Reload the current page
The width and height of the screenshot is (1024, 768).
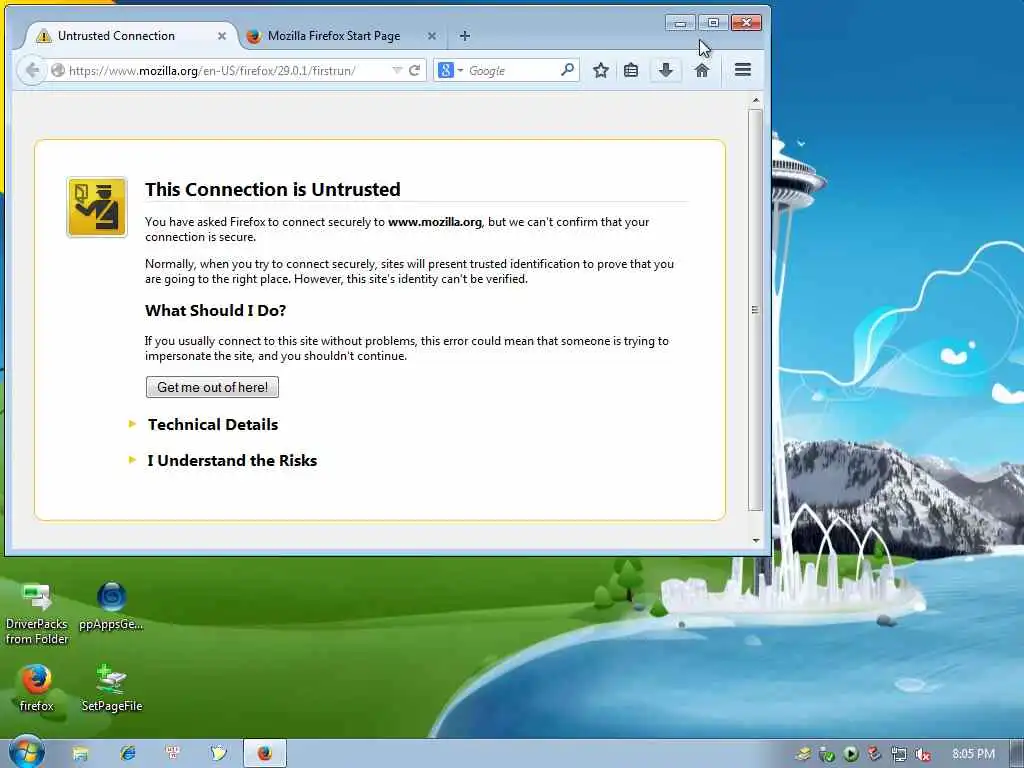[414, 70]
